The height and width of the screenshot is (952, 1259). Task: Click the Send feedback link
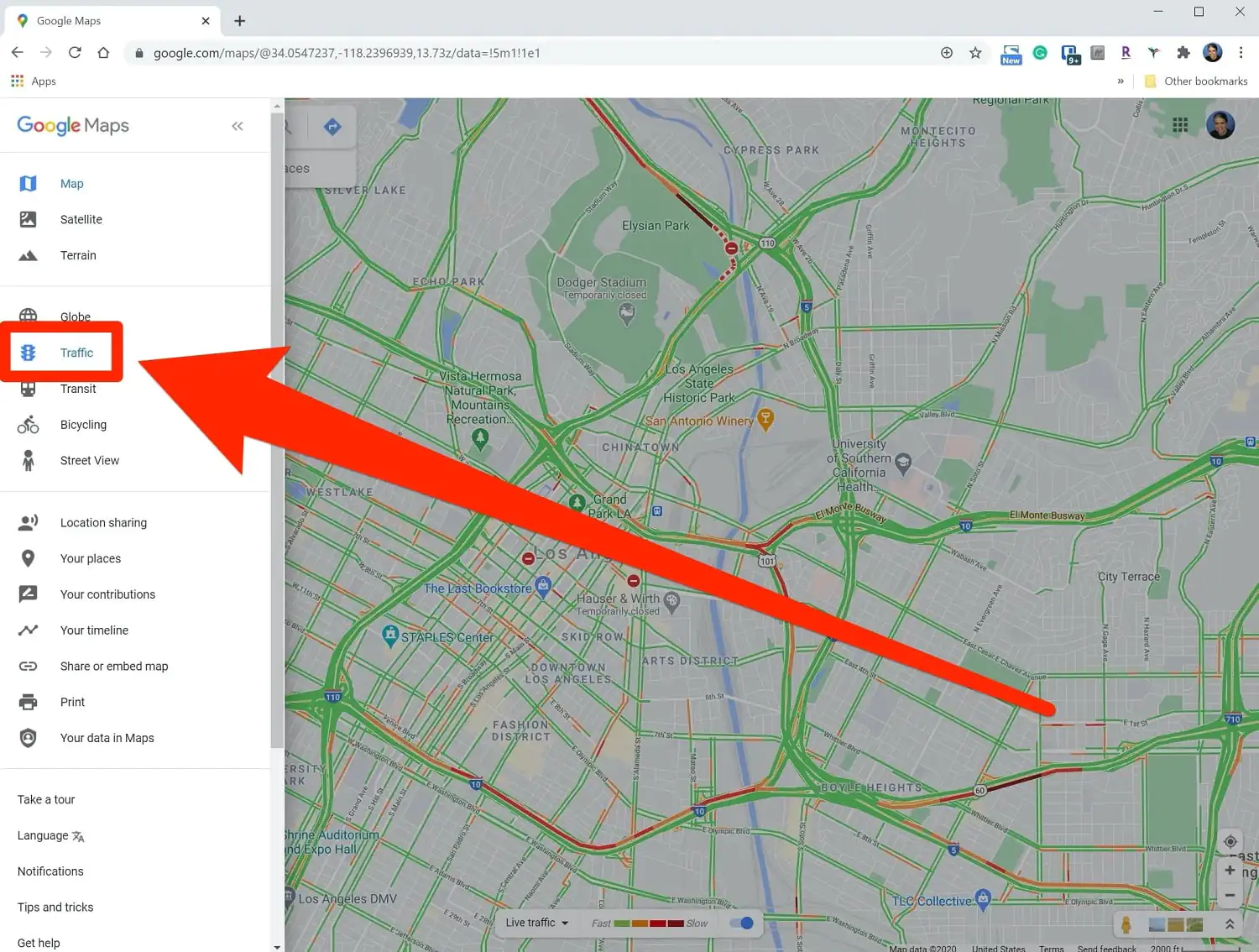point(1106,948)
